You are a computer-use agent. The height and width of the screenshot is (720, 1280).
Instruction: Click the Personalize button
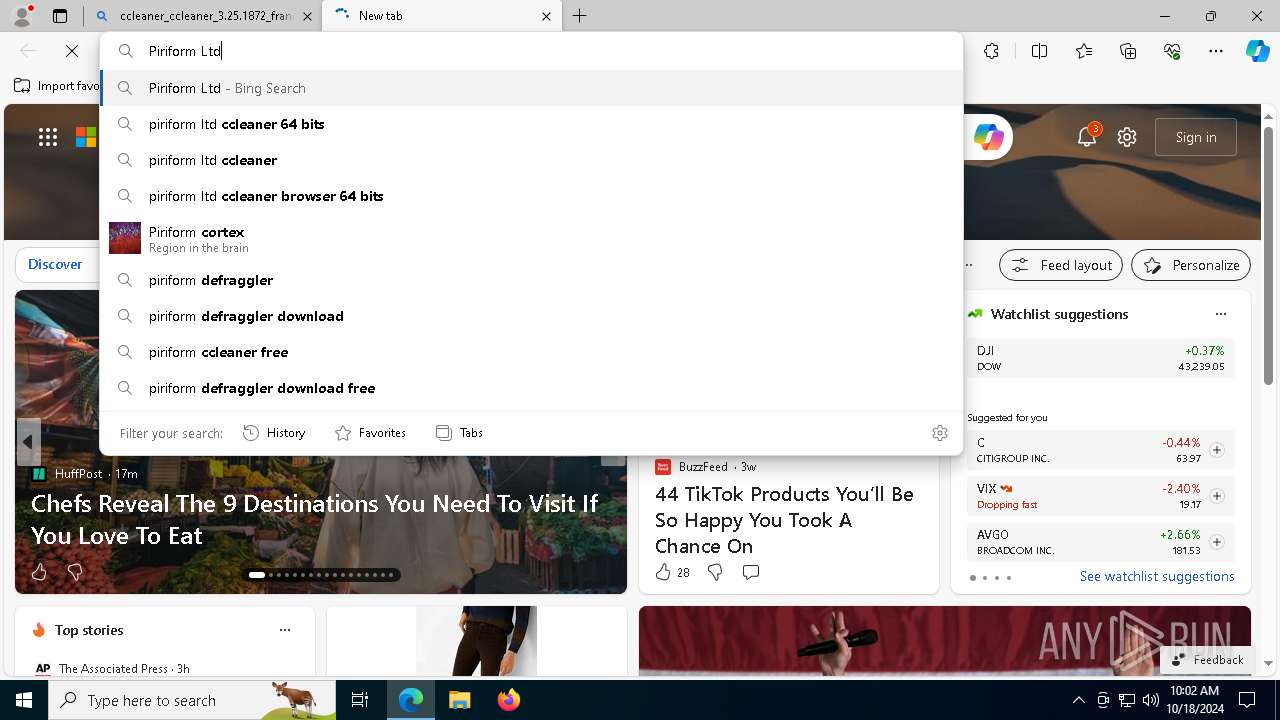click(x=1191, y=265)
